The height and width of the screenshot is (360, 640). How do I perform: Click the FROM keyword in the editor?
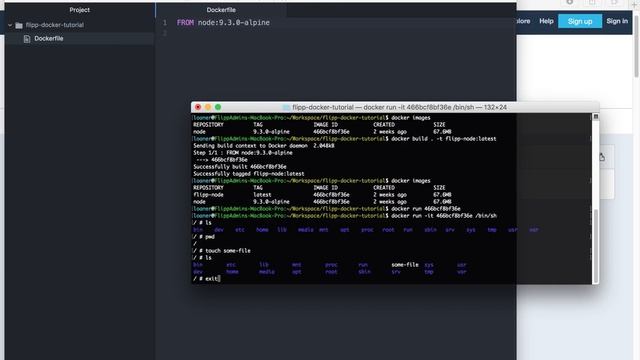click(185, 23)
